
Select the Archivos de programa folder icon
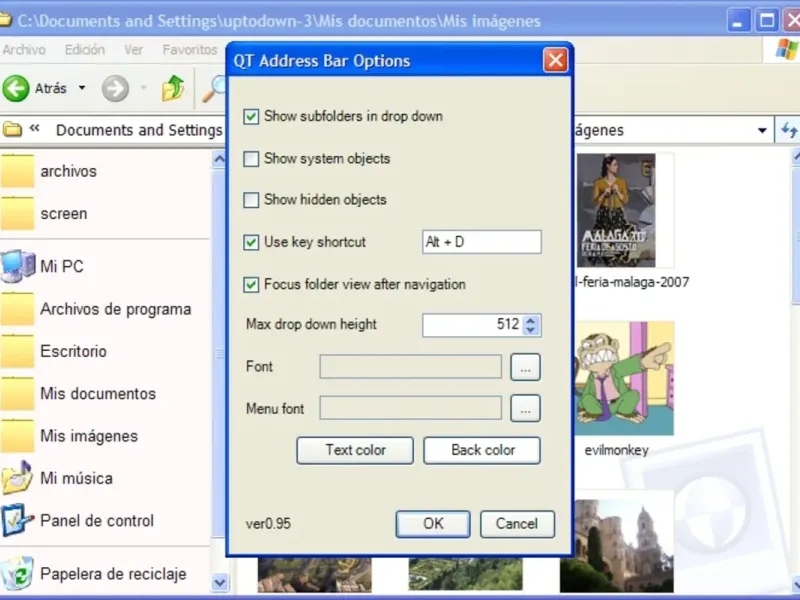[x=18, y=309]
